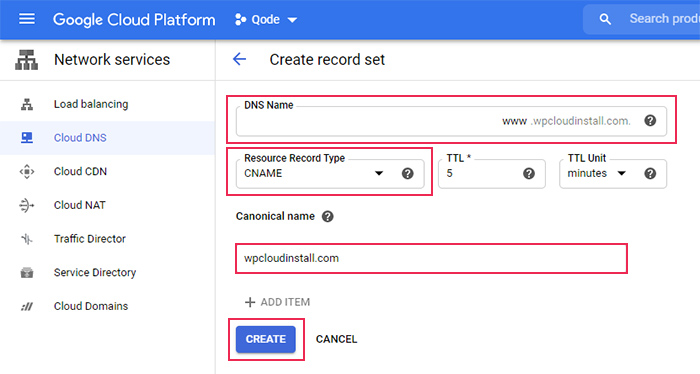Open Cloud NAT page

tap(107, 205)
